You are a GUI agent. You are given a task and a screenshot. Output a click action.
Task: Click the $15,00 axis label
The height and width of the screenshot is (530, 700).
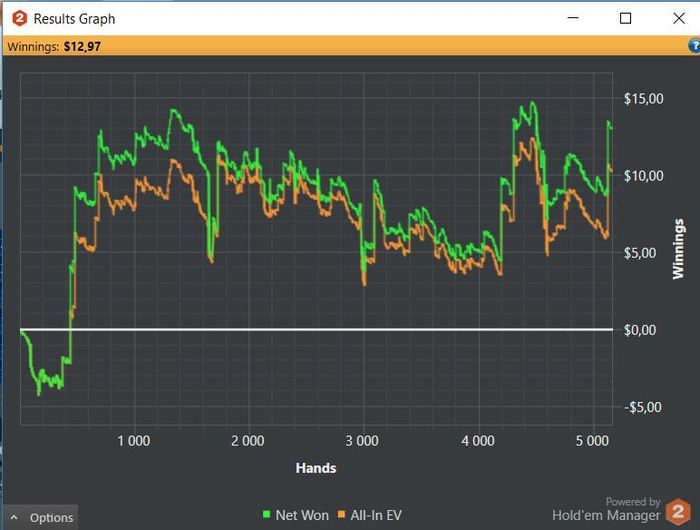point(643,99)
